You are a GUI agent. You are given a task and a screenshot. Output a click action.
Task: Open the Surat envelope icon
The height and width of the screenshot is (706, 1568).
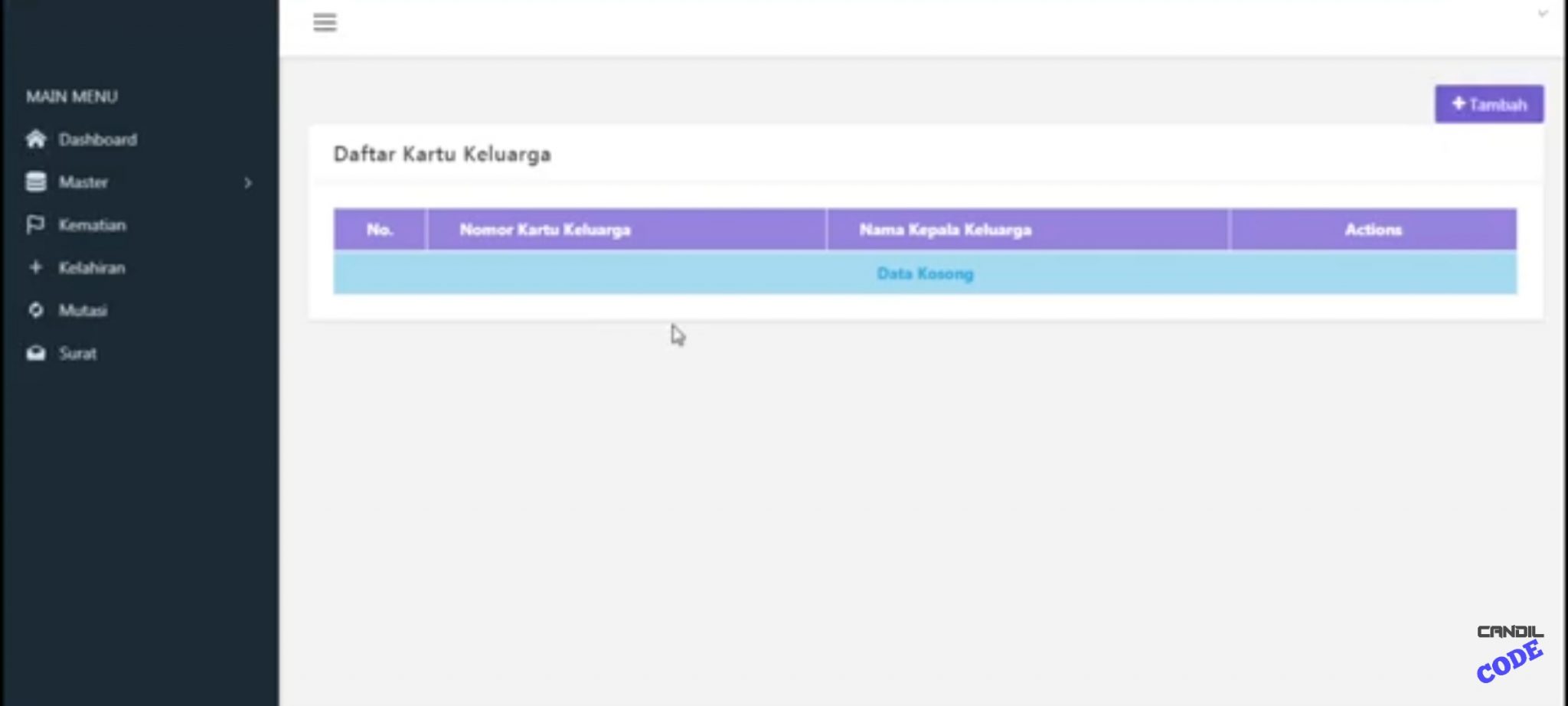35,353
